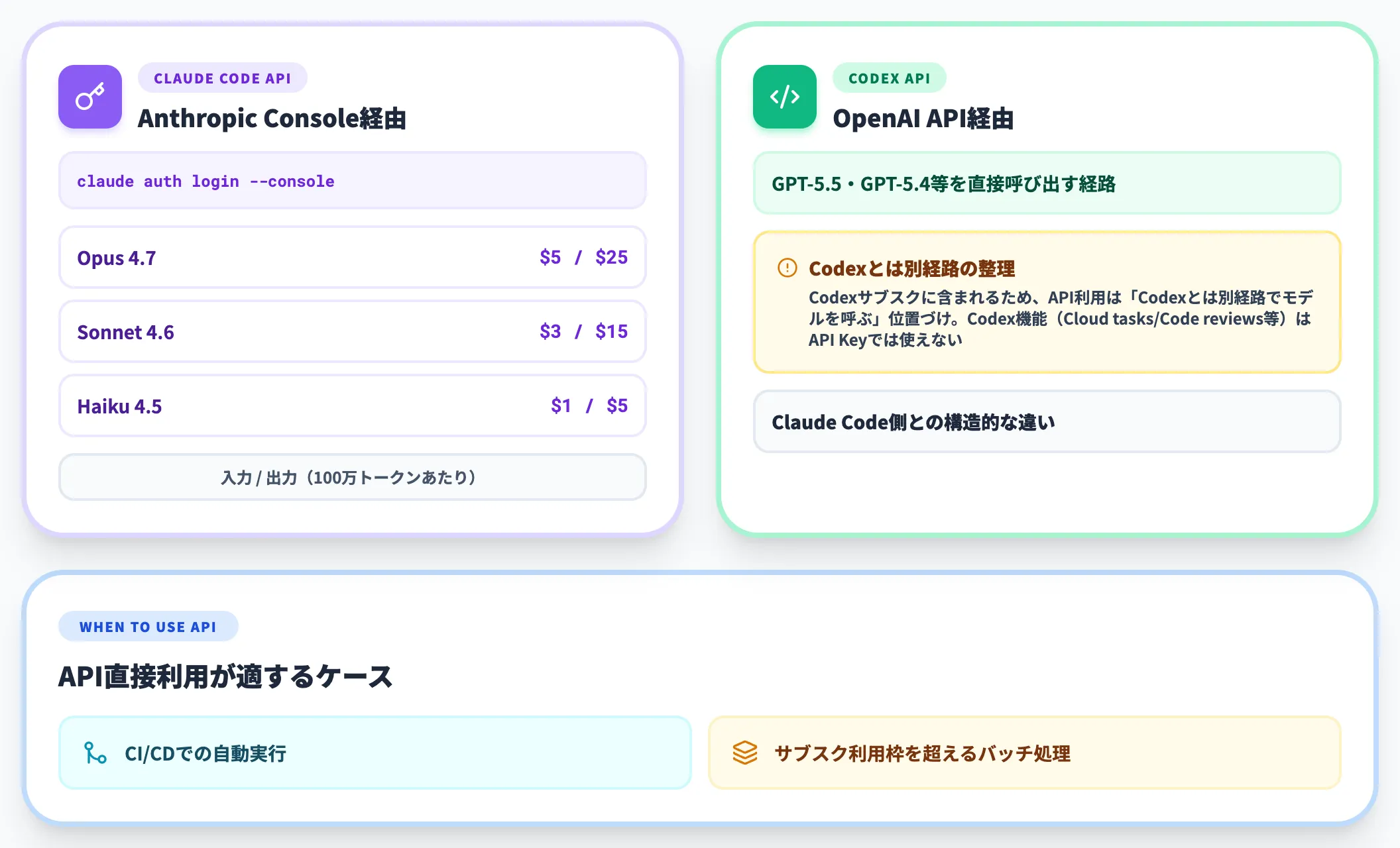Screen dimensions: 1400x848
Task: Click the CI/CDでの自動実行 card
Action: click(x=375, y=753)
